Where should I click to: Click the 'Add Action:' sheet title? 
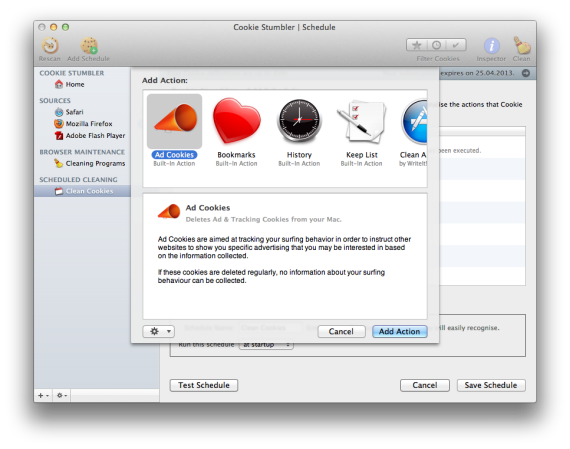click(165, 80)
